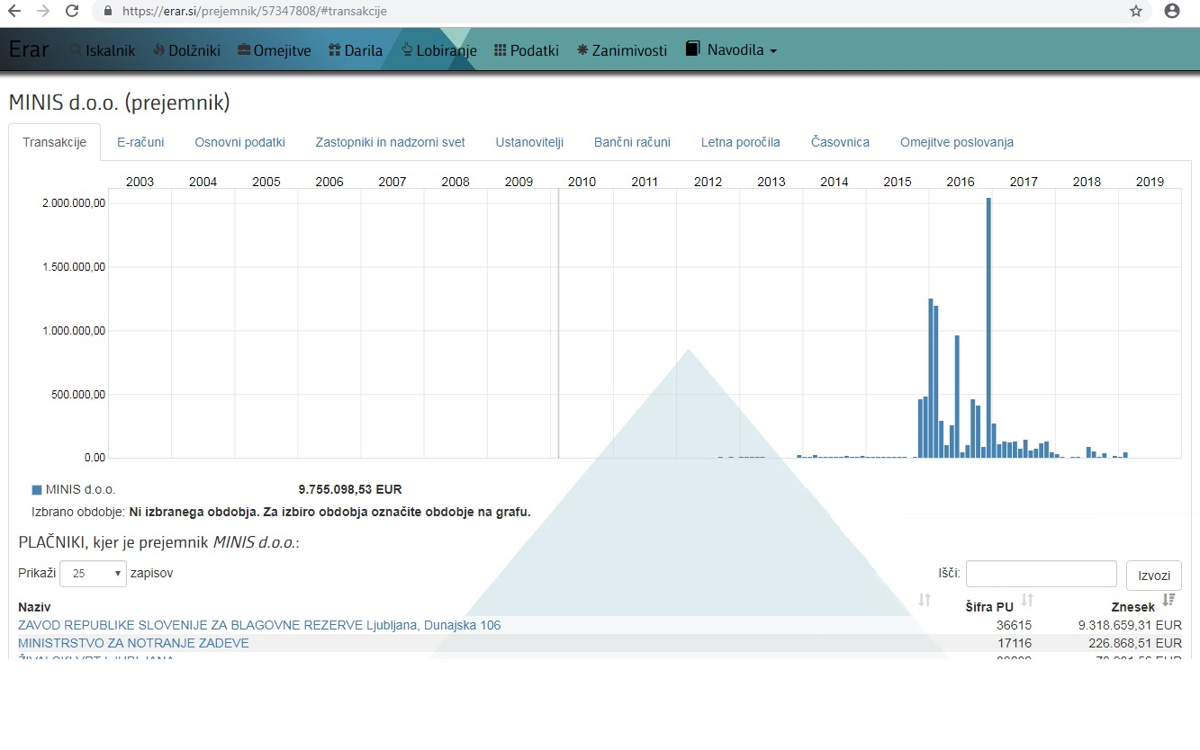1200x750 pixels.
Task: Open the Prikaži records count dropdown
Action: coord(93,574)
